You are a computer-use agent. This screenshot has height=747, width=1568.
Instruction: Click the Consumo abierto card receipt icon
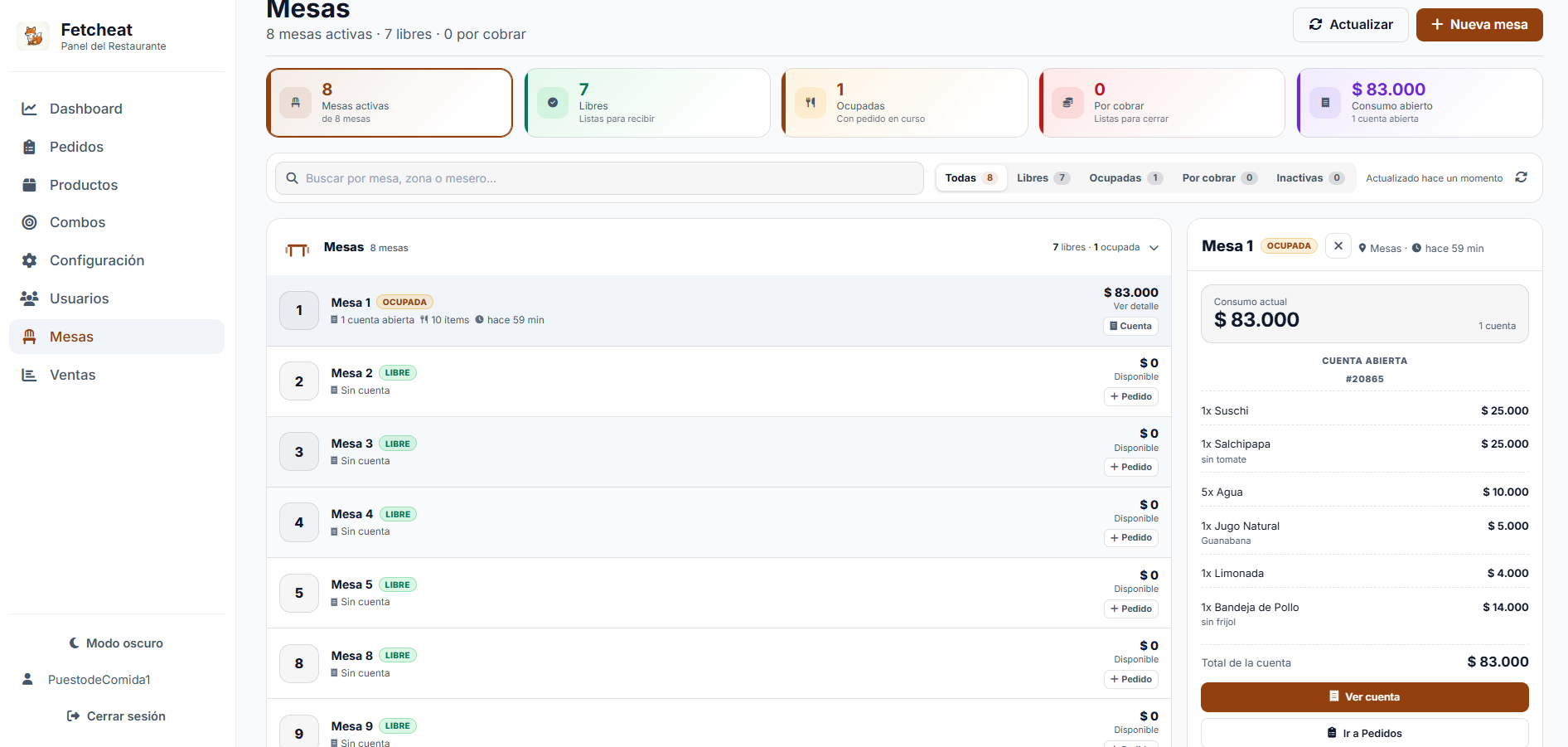point(1325,103)
